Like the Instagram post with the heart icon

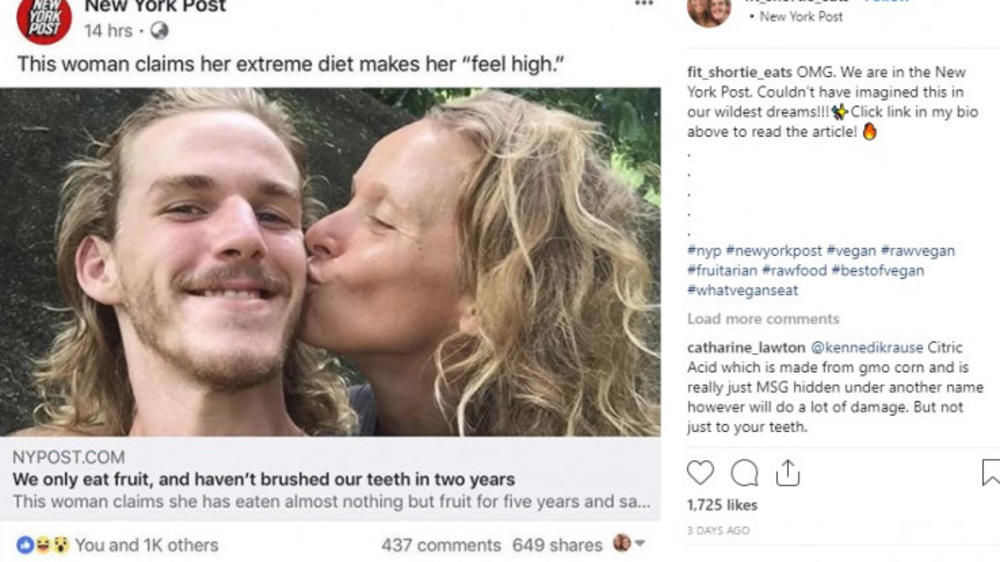pyautogui.click(x=701, y=472)
